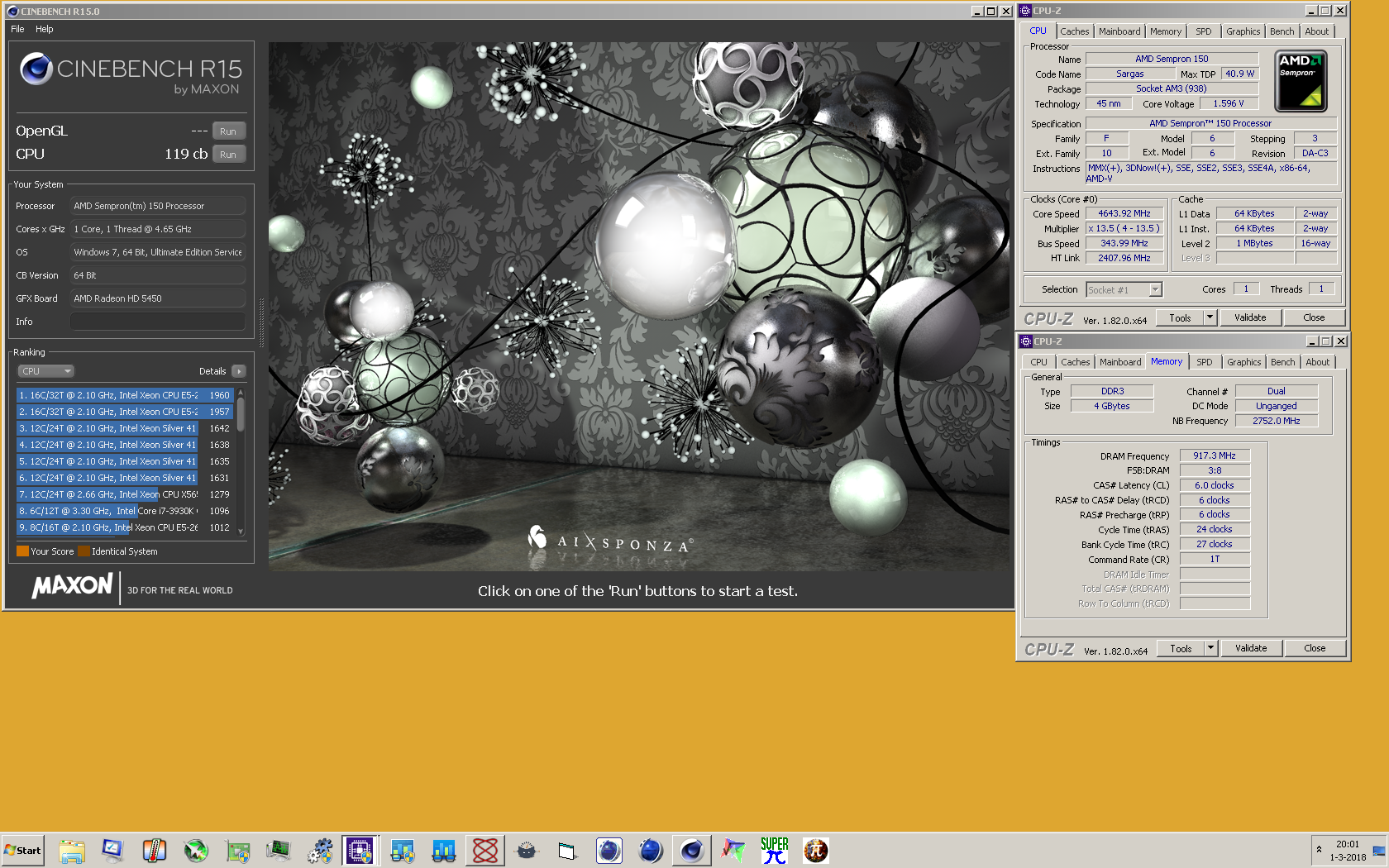Click the DRAM Frequency 917.3 MHz value
Viewport: 1389px width, 868px height.
pyautogui.click(x=1215, y=455)
